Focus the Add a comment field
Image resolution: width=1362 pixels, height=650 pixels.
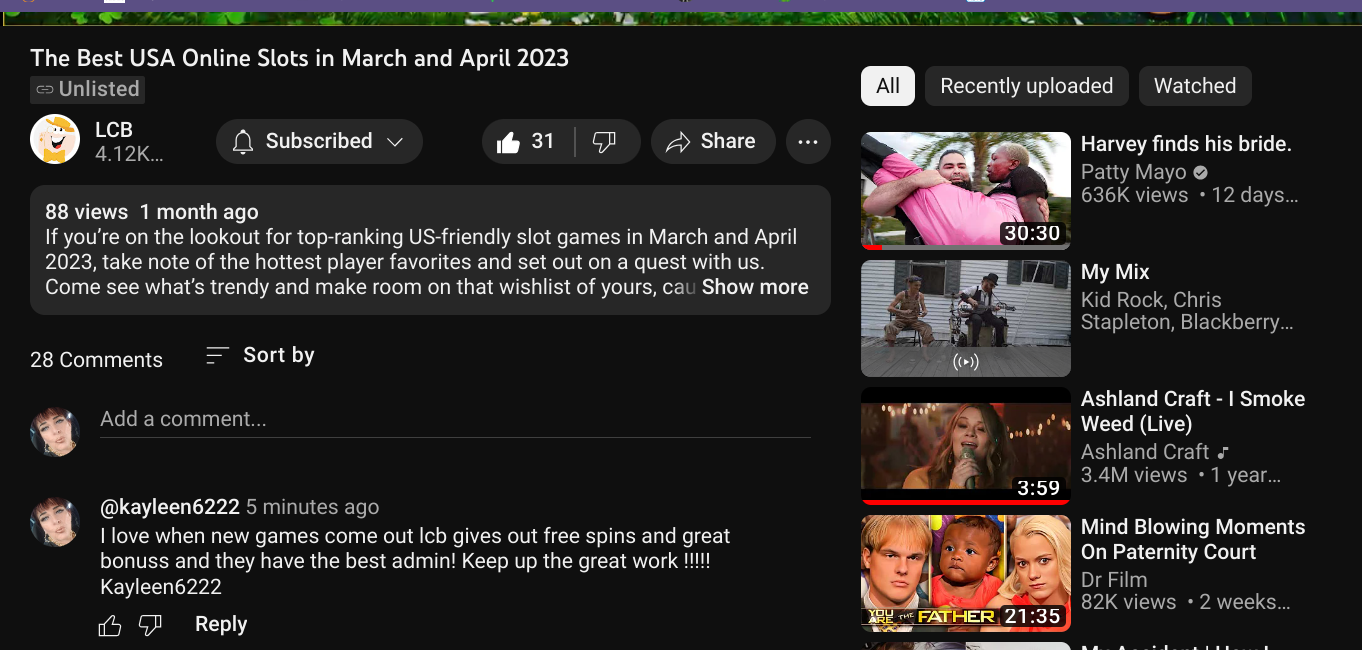pos(455,419)
